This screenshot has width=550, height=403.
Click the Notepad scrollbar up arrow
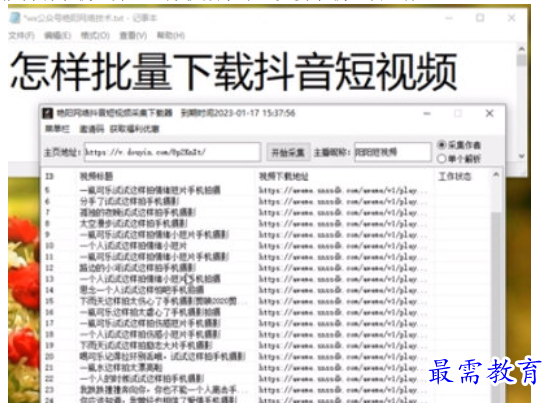point(522,49)
